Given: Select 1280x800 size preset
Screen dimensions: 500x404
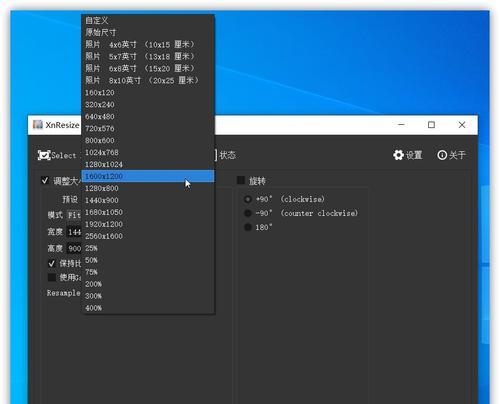Looking at the screenshot, I should 148,188.
